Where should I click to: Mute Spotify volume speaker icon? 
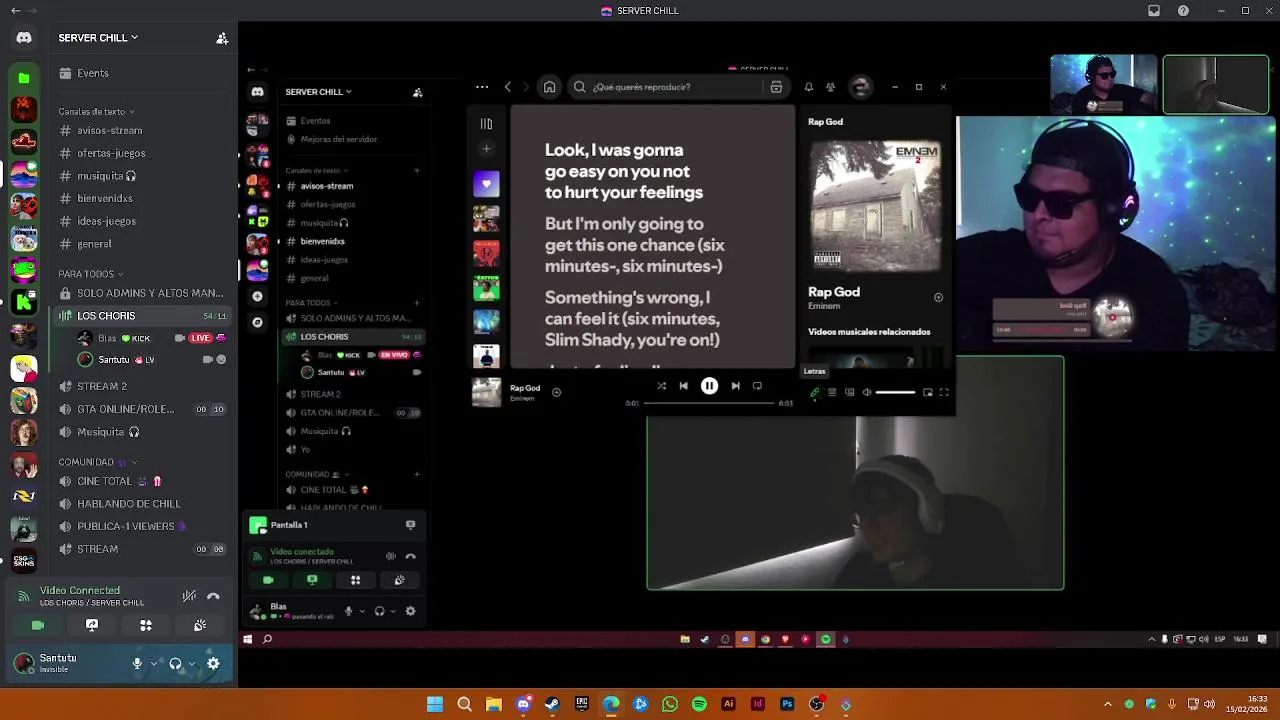pos(867,392)
